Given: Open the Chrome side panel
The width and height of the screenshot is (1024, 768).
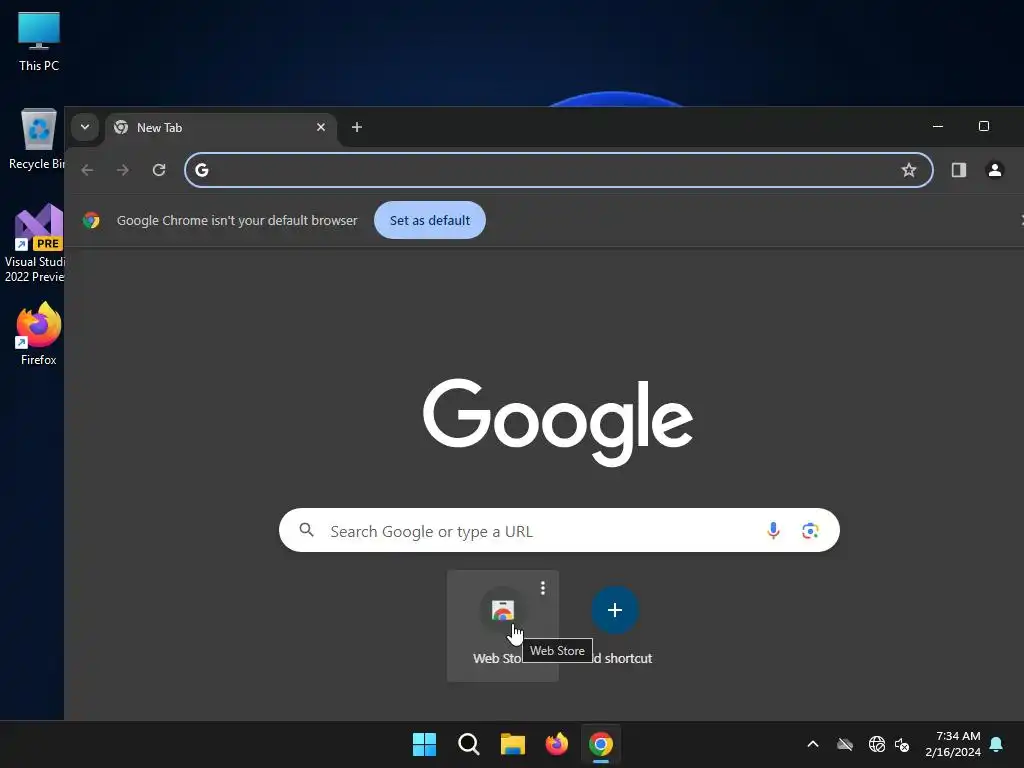Looking at the screenshot, I should coord(959,170).
